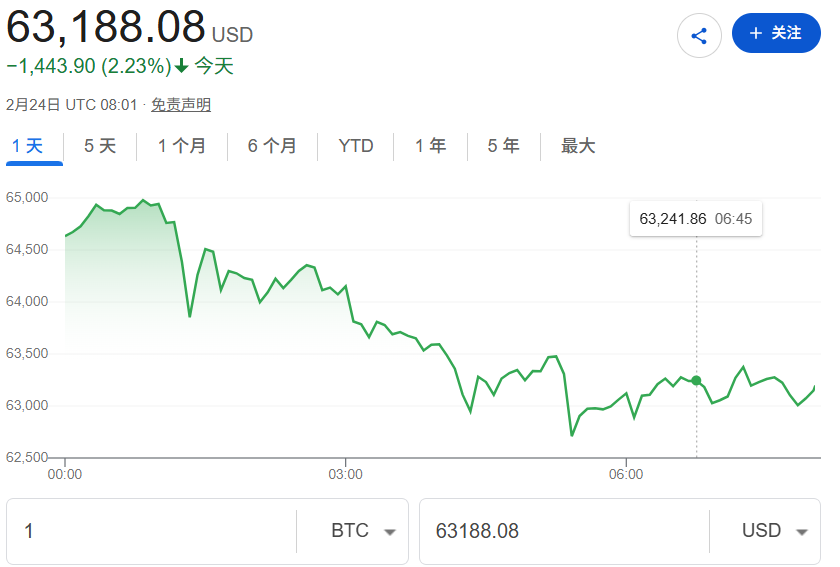Switch to the 5 天 tab
840x567 pixels.
click(x=100, y=146)
